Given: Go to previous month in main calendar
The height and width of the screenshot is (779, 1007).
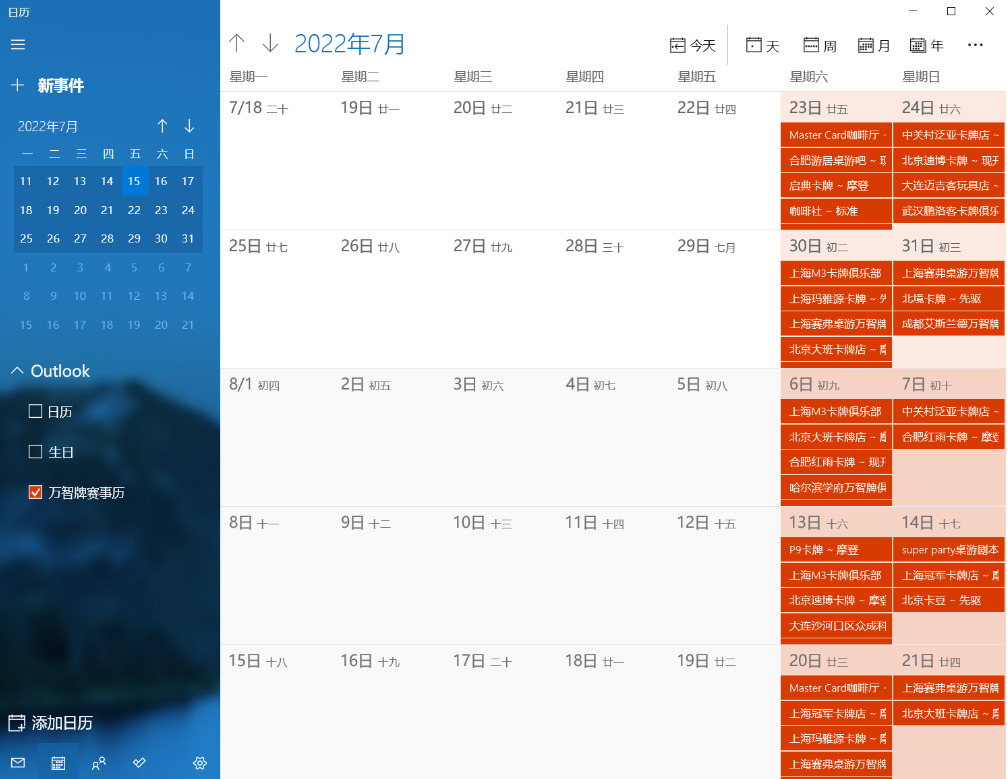Looking at the screenshot, I should coord(236,43).
